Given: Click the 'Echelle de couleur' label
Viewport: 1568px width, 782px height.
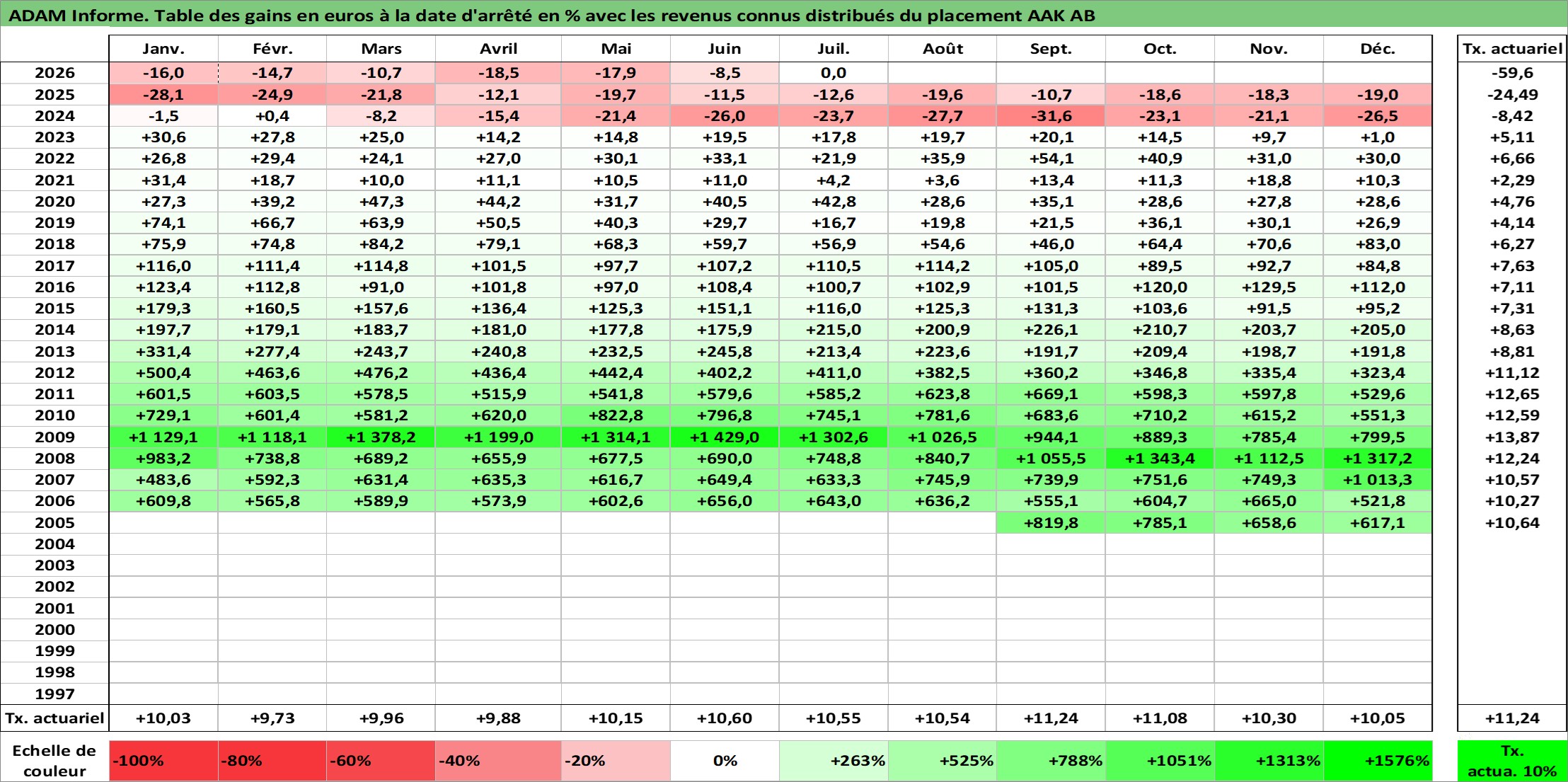Looking at the screenshot, I should point(54,761).
